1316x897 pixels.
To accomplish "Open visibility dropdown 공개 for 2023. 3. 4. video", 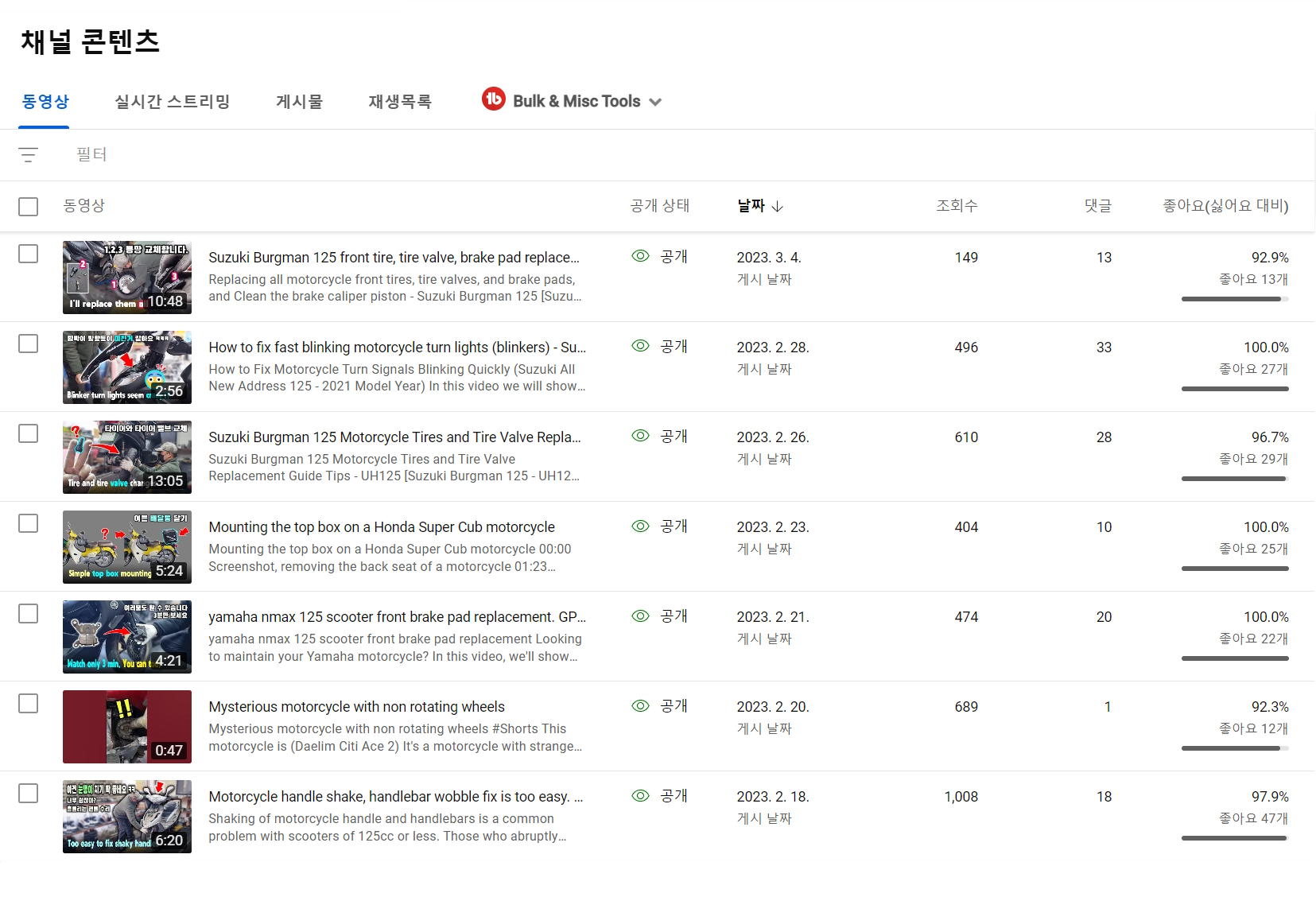I will [674, 257].
